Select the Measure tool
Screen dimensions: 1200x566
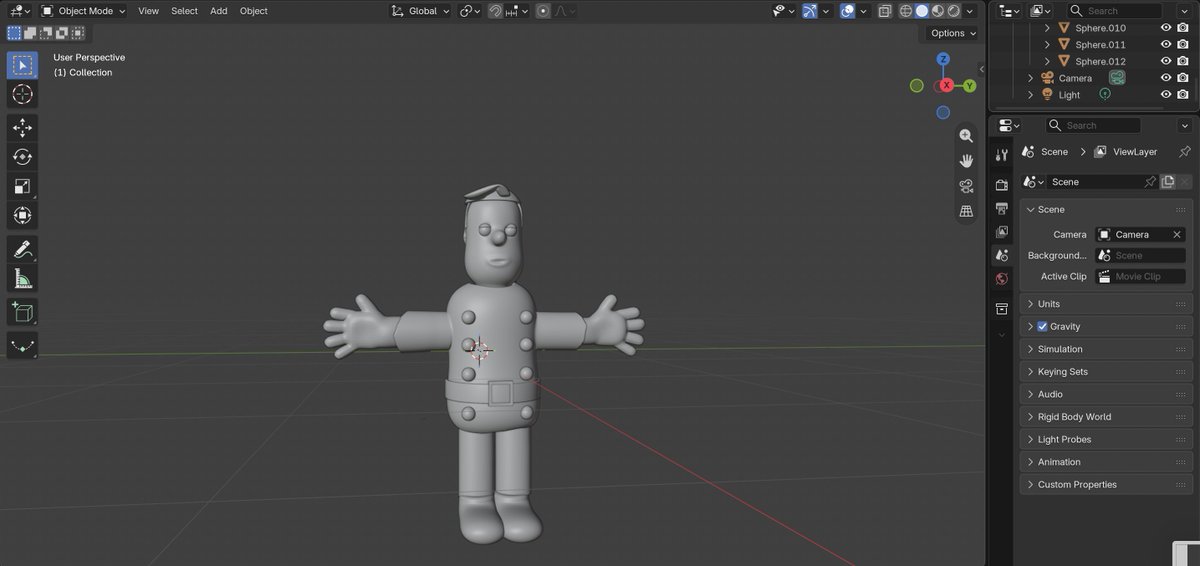coord(22,278)
